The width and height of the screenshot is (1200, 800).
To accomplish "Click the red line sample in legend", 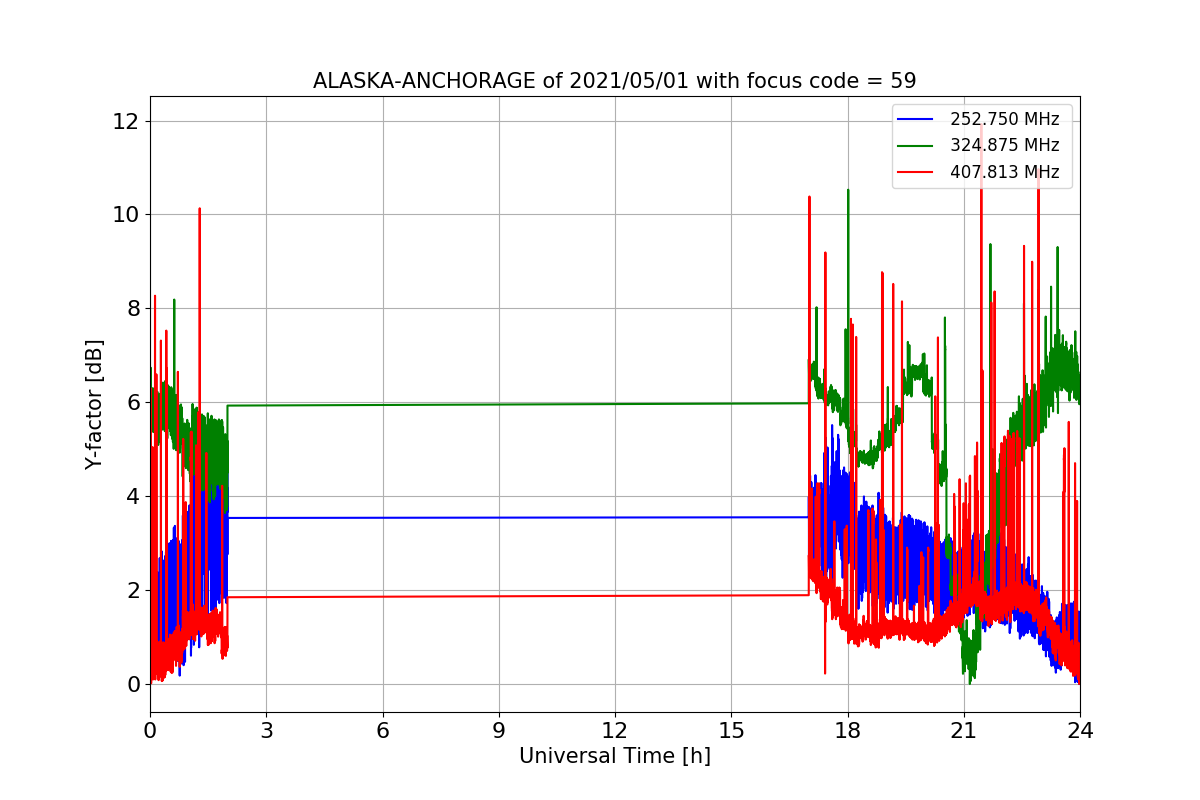I will coord(915,172).
